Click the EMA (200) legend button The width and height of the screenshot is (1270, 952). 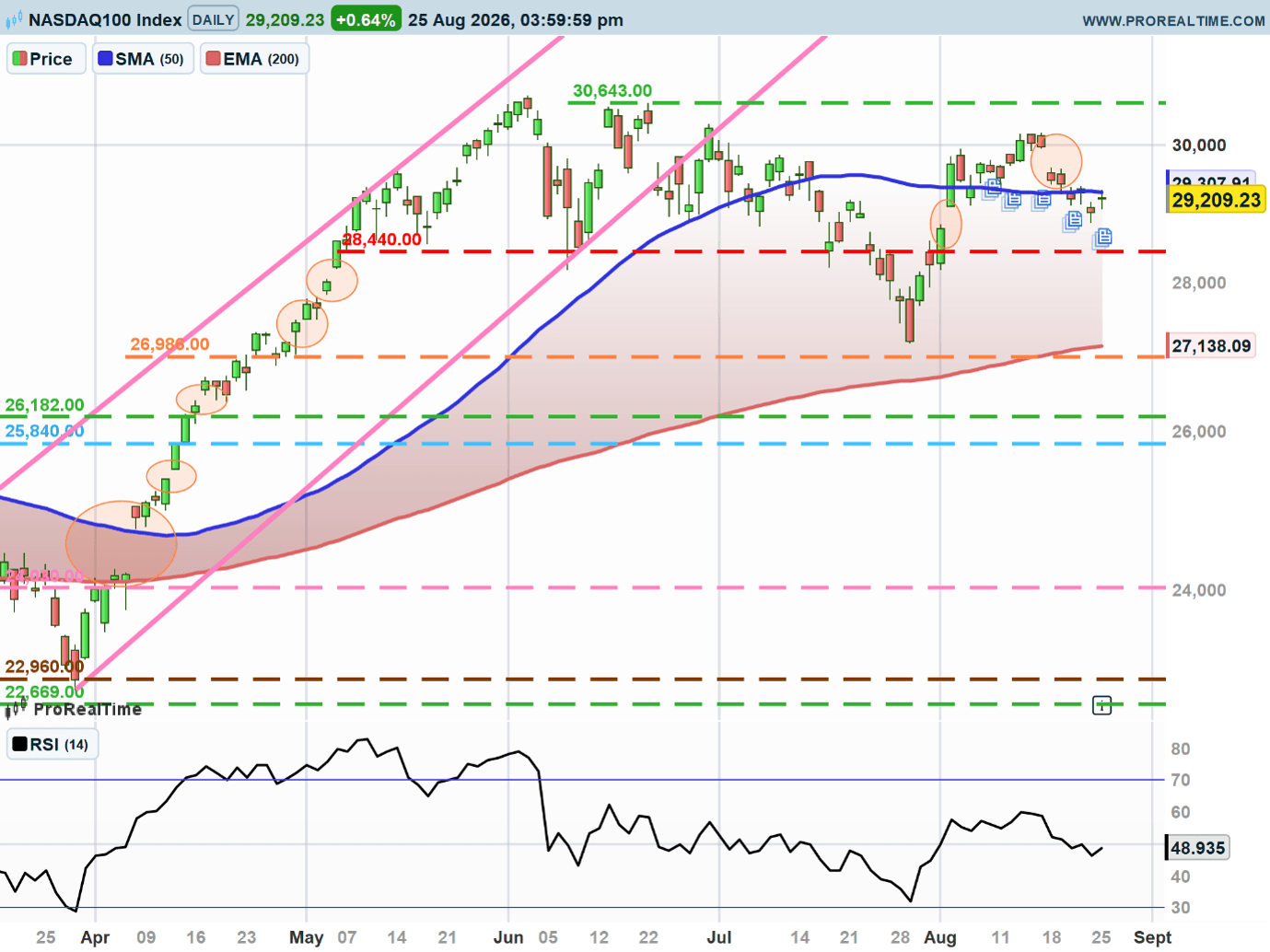[x=254, y=59]
